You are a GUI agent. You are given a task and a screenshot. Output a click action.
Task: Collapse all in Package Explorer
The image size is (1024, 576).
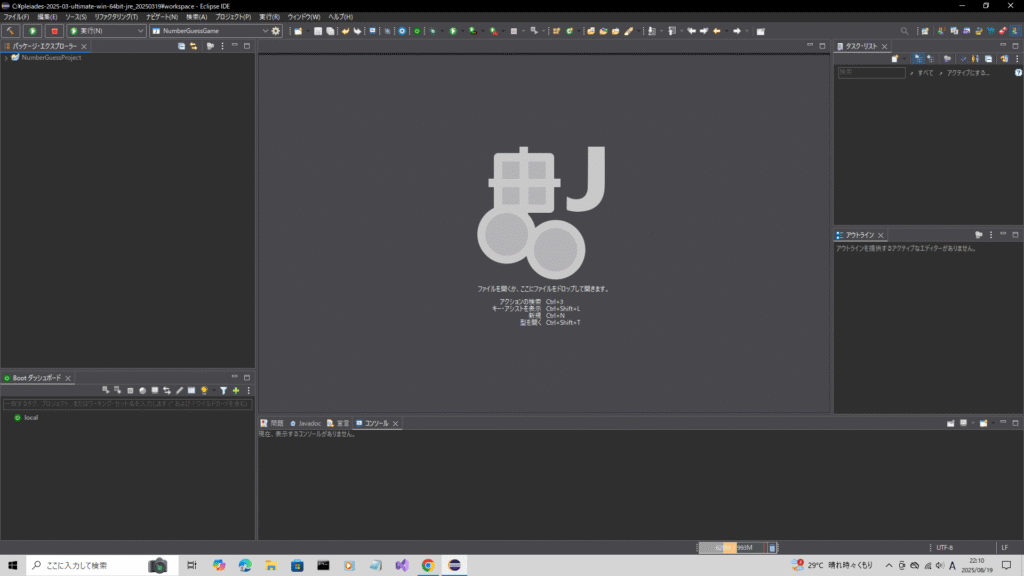[x=182, y=46]
